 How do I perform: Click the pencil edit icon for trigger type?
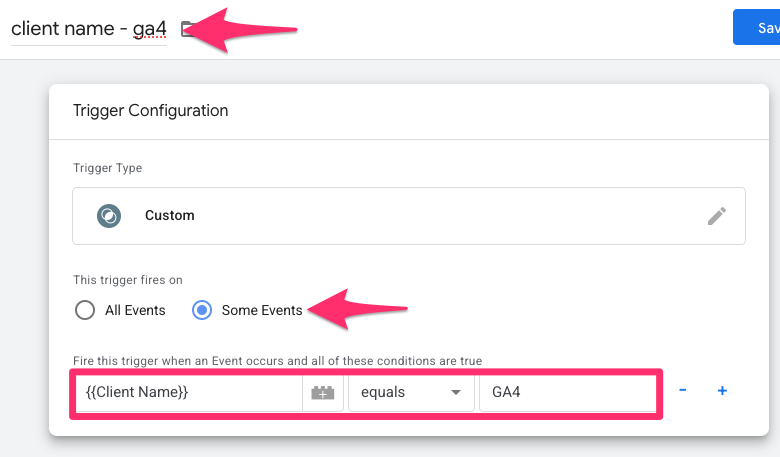[x=717, y=216]
